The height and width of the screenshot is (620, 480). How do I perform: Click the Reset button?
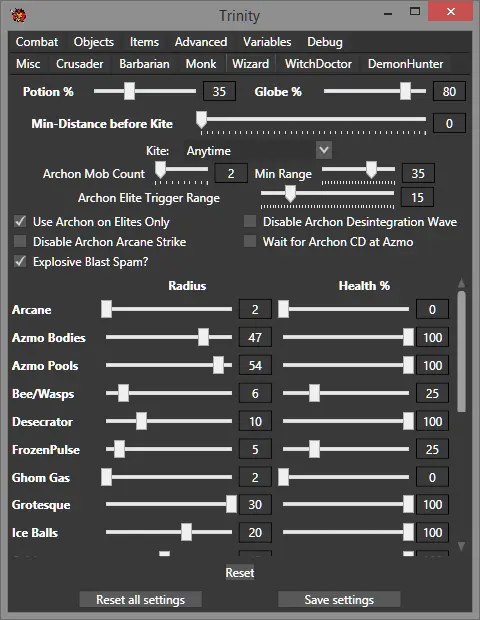tap(240, 573)
